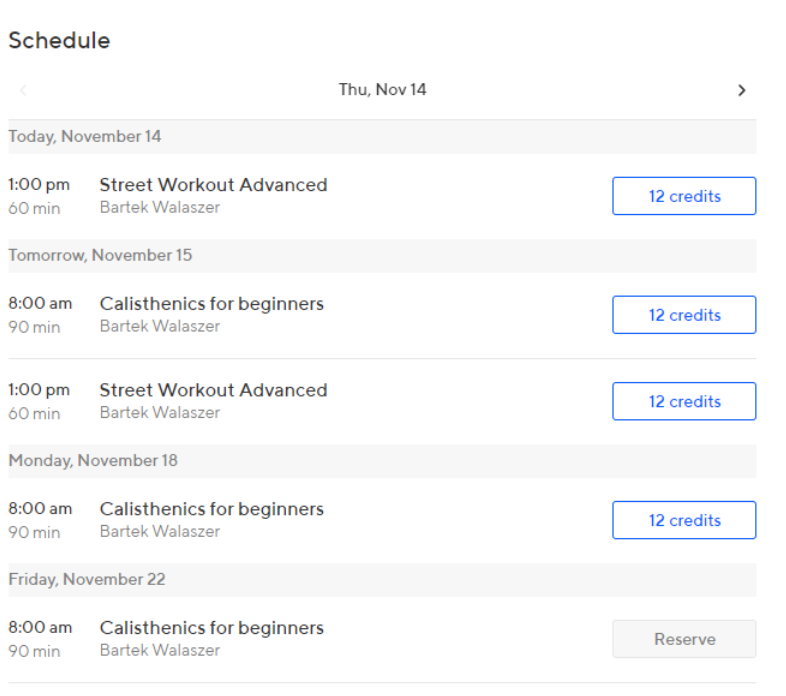Viewport: 786px width, 696px height.
Task: Go to the next day with the right chevron
Action: 741,90
